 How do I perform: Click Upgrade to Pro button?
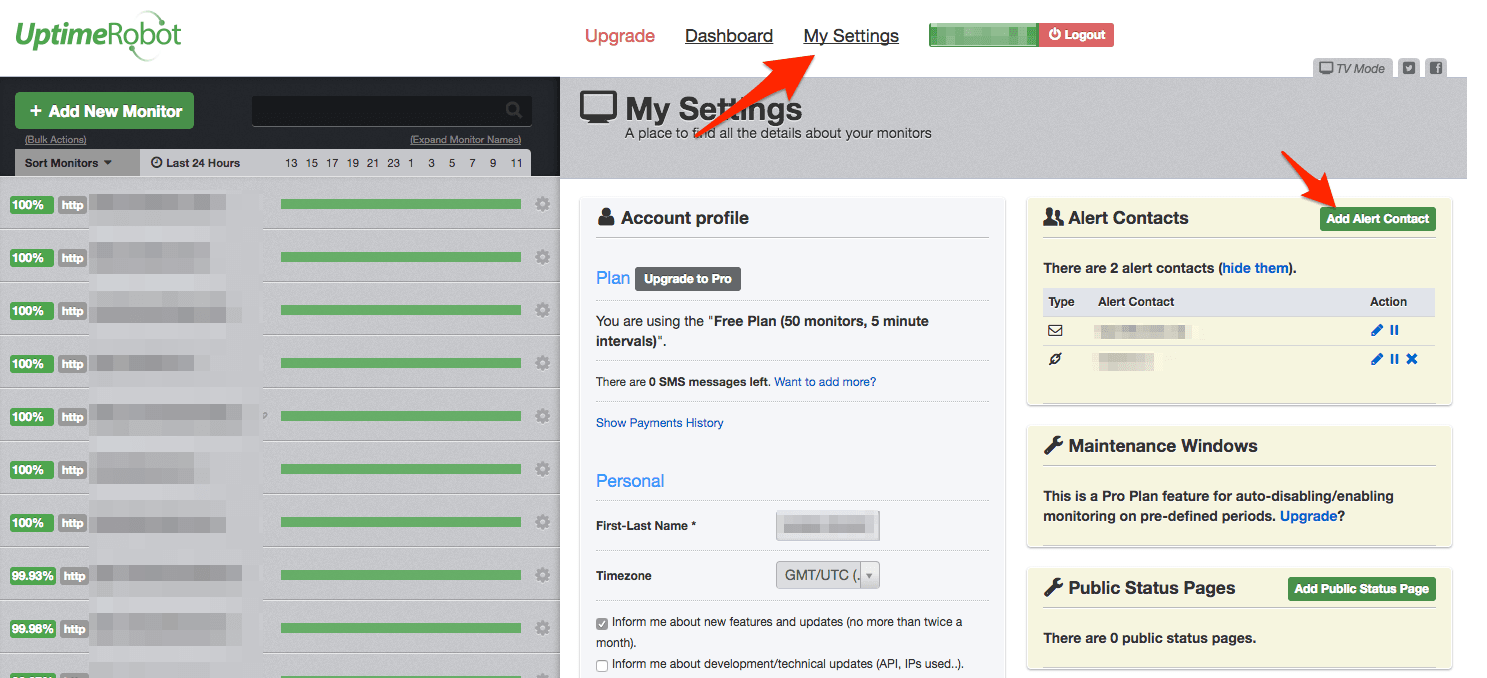click(x=688, y=279)
